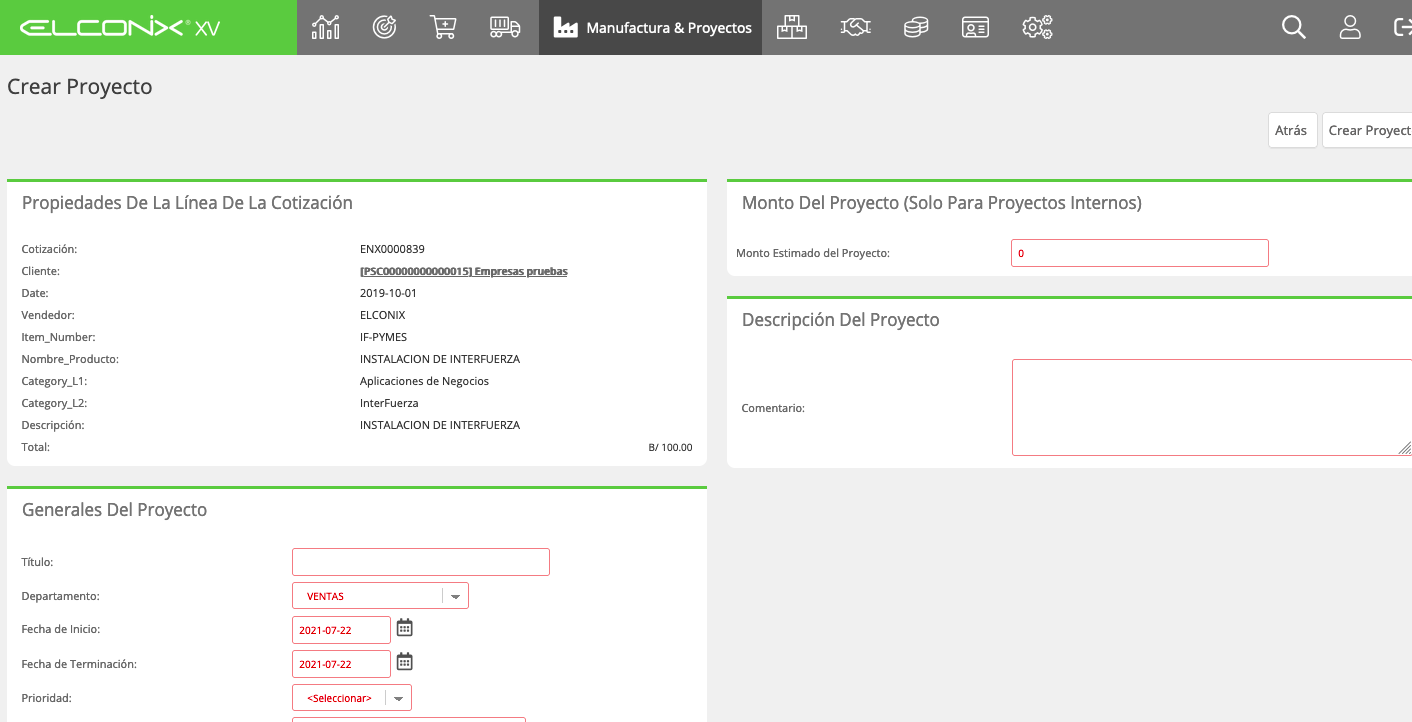The height and width of the screenshot is (722, 1412).
Task: Open calendar picker for Fecha de Terminación
Action: [405, 662]
